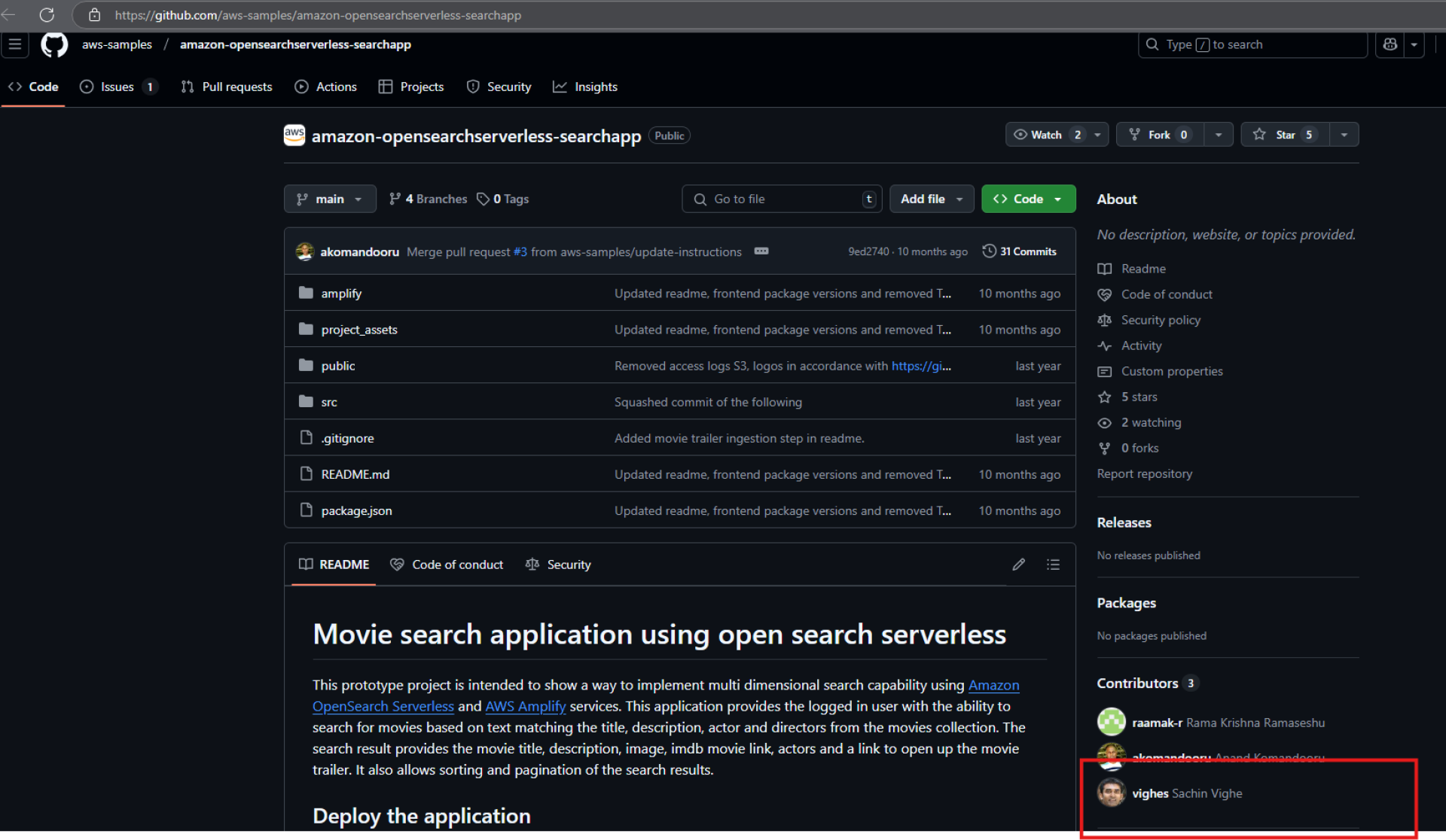Watch the repository
The image size is (1446, 840).
coord(1047,134)
